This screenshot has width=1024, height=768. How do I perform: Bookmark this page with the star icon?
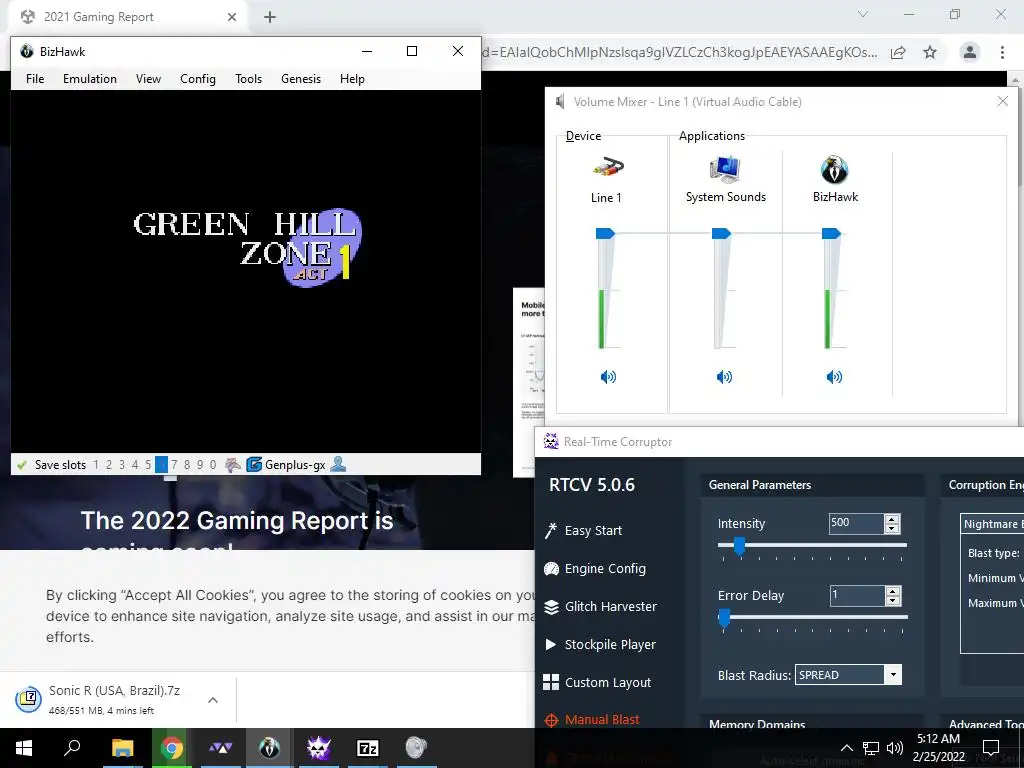930,52
